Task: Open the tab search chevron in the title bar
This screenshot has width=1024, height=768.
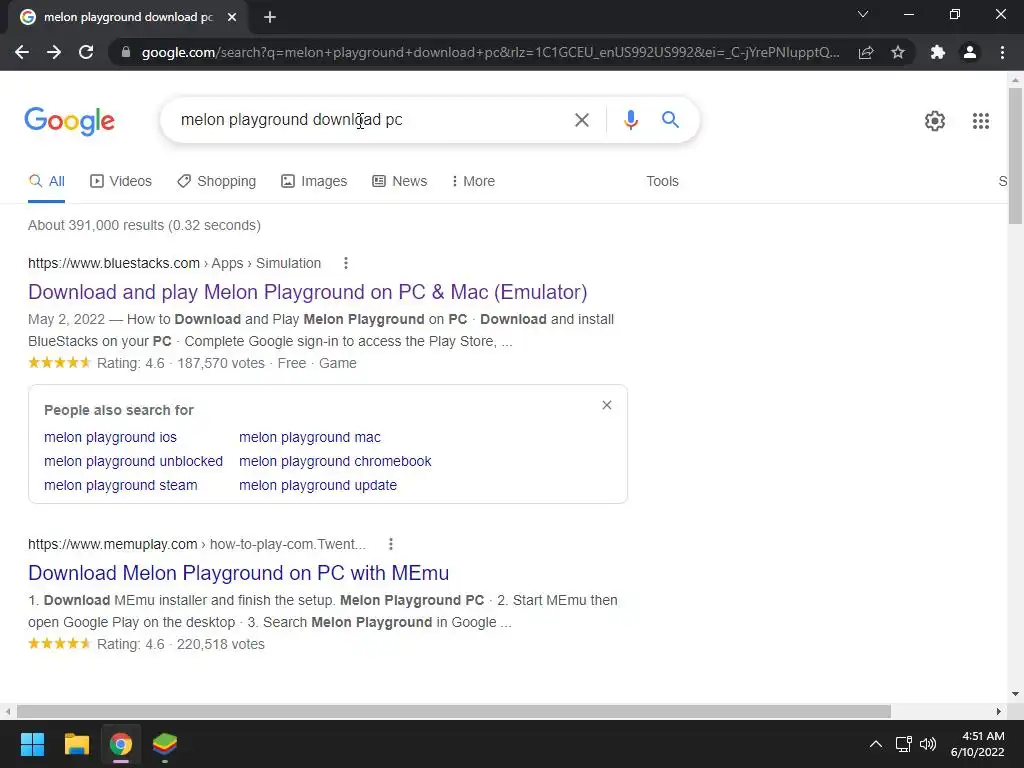Action: [863, 14]
